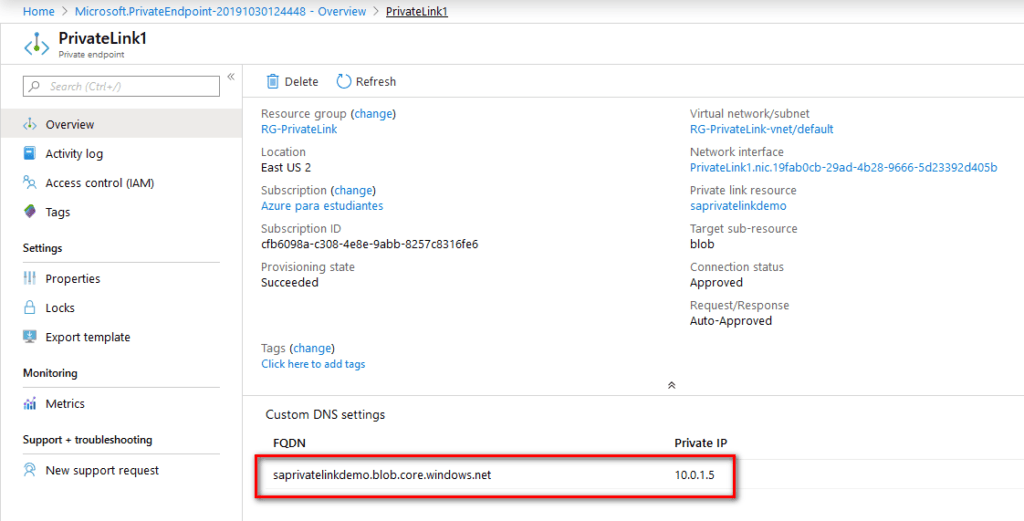Change the resource group link
This screenshot has width=1024, height=521.
pos(374,114)
